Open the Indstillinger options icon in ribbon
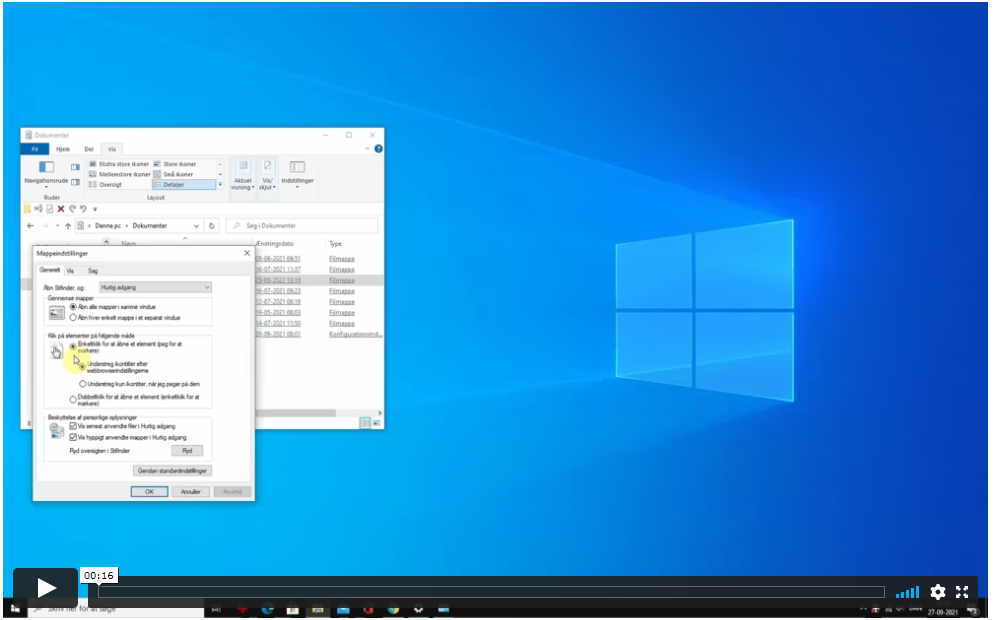The image size is (994, 620). tap(297, 167)
